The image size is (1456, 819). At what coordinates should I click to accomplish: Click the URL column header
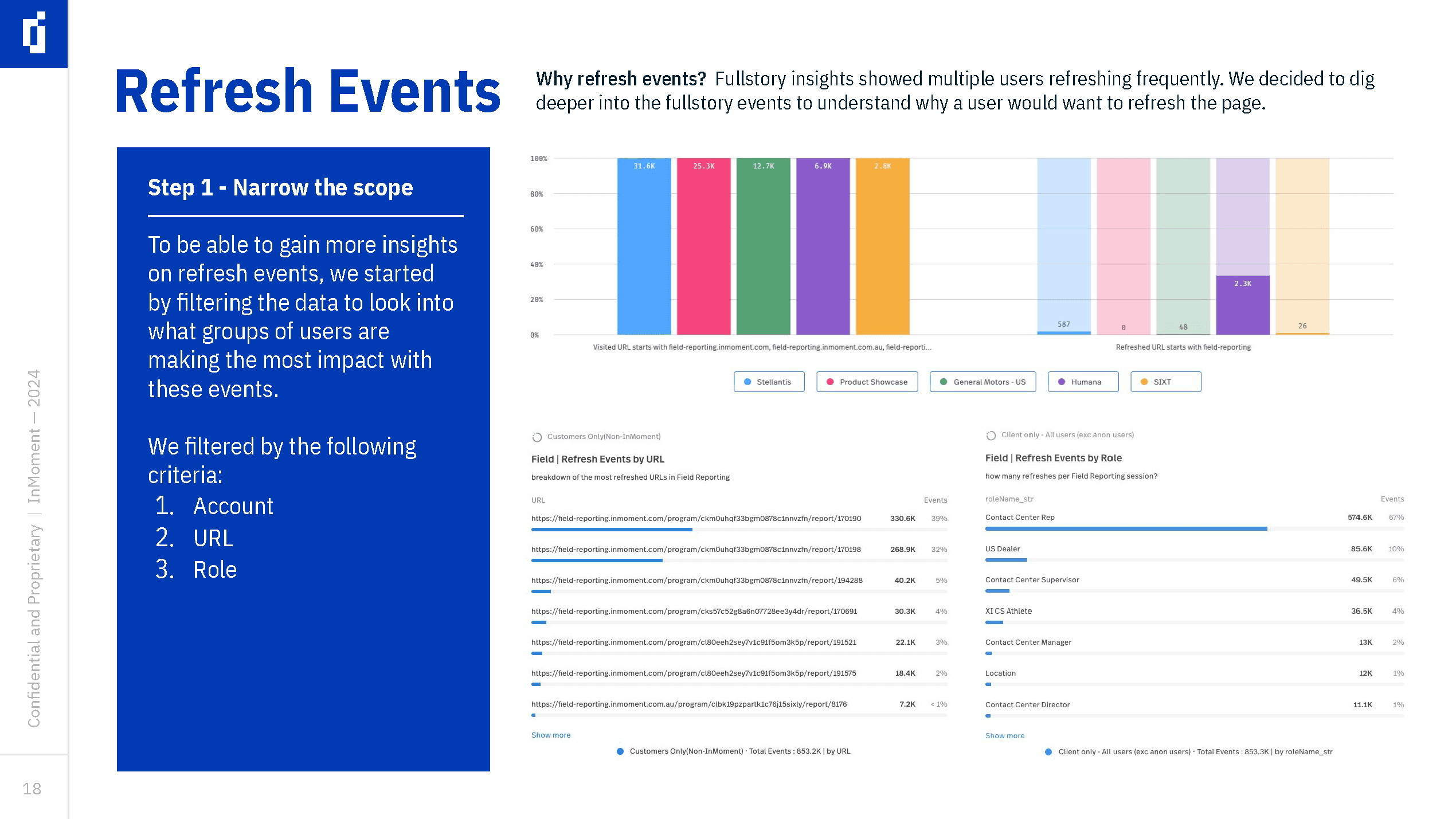click(x=538, y=500)
